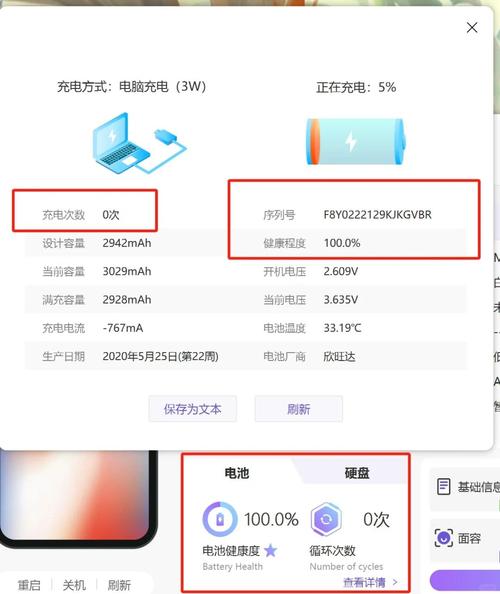
Task: Click 充电方式 电脑充电 (3W) text
Action: tap(131, 86)
